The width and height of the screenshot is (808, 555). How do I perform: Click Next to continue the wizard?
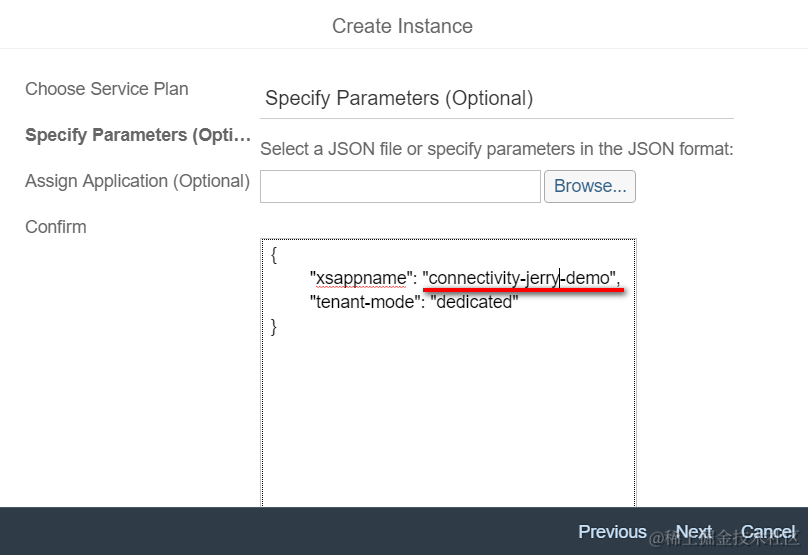(693, 532)
